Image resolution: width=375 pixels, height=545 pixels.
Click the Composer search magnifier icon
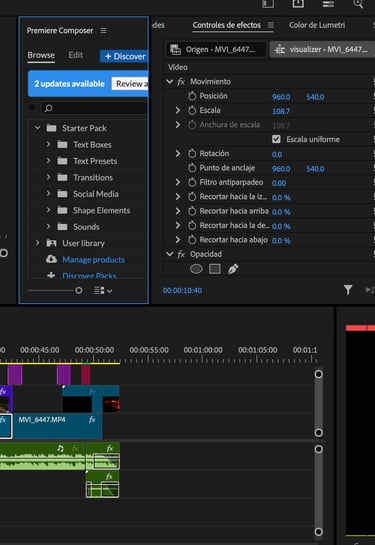(49, 108)
